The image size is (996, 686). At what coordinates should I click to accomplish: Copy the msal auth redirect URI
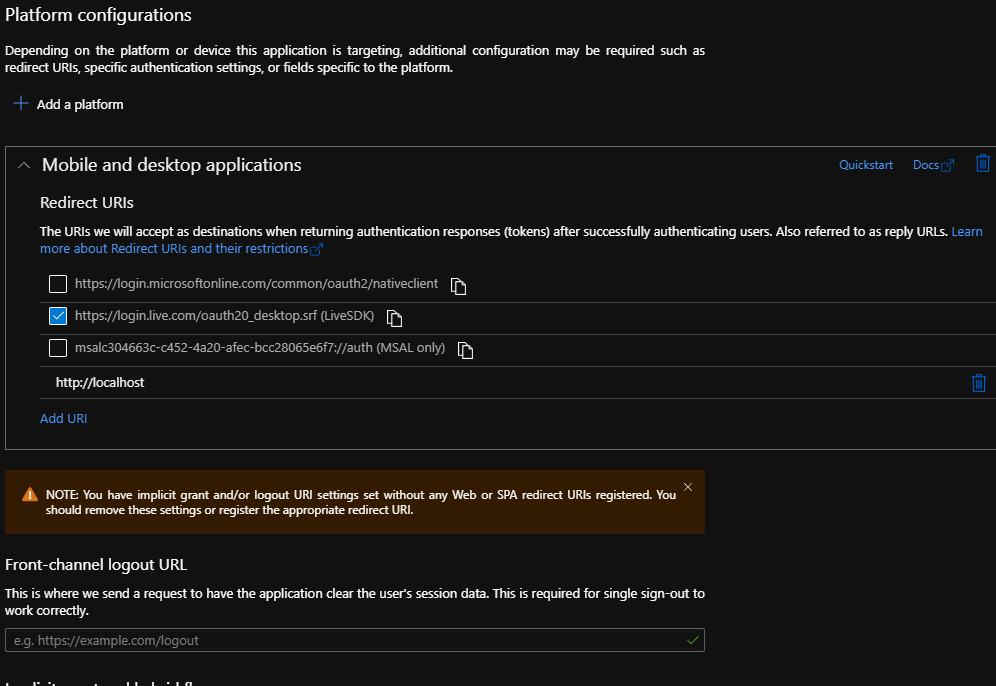click(x=465, y=350)
